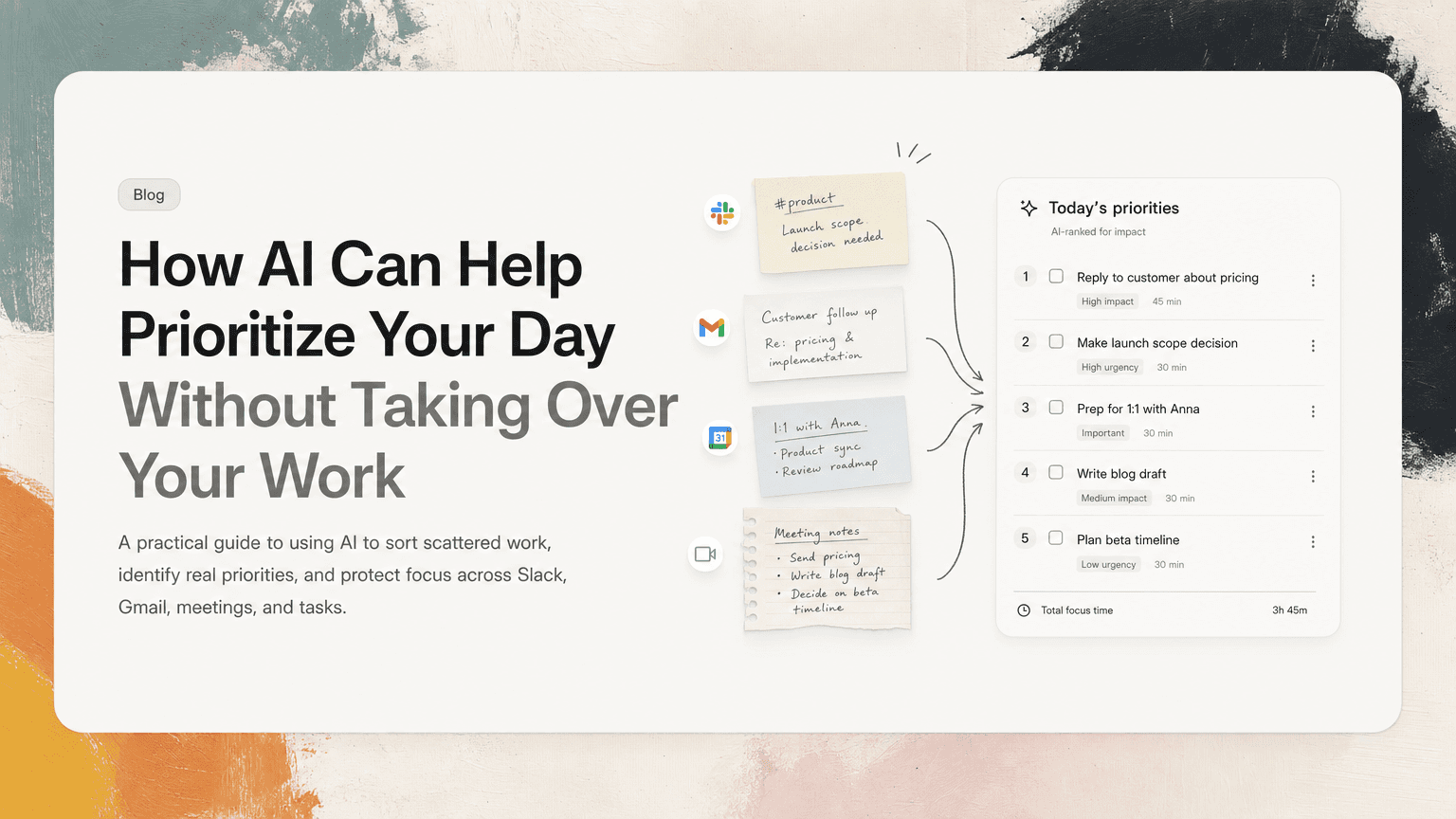Click the Total focus time label
1456x819 pixels.
[1077, 610]
